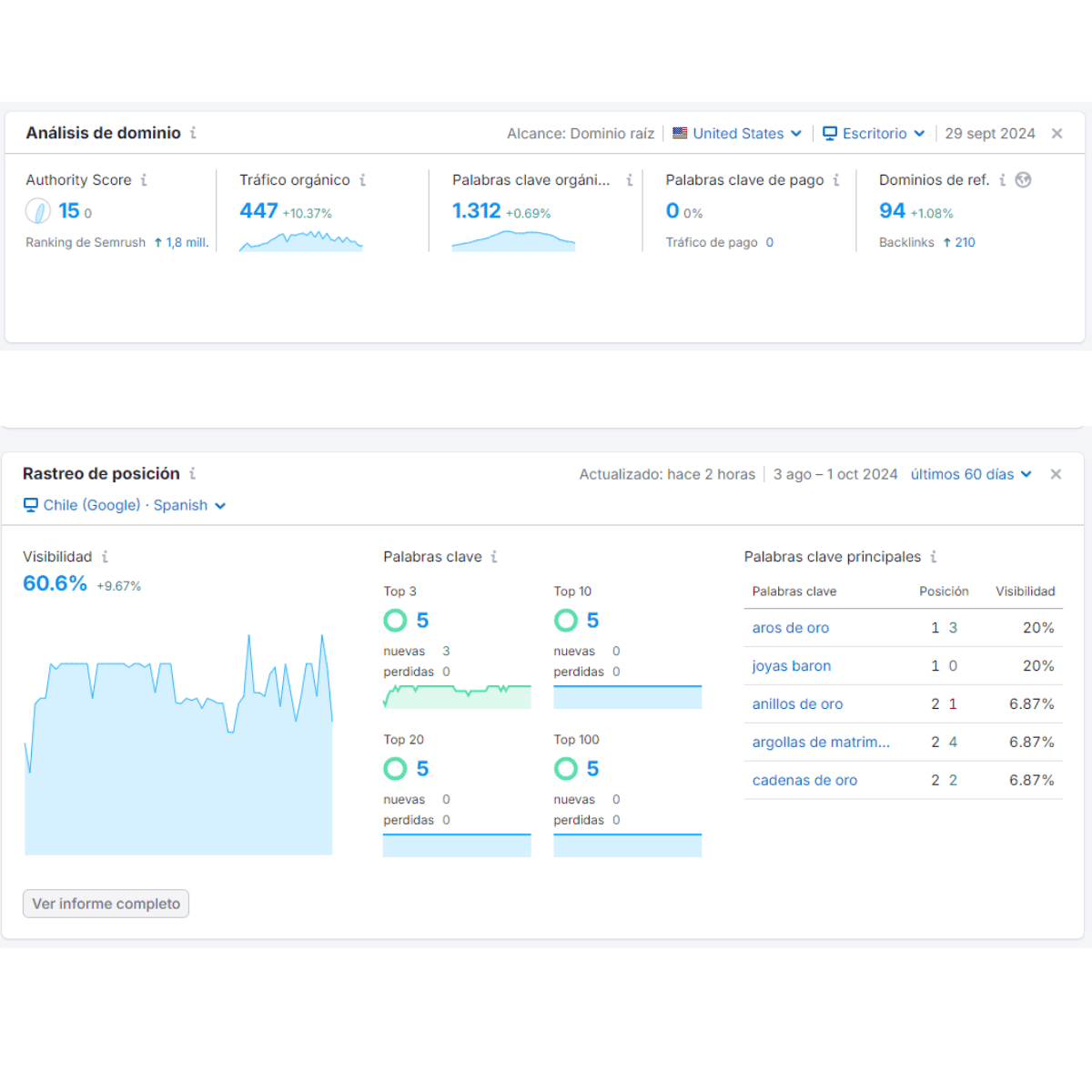
Task: Click info icon beside Tráfico orgánico
Action: coord(362,180)
